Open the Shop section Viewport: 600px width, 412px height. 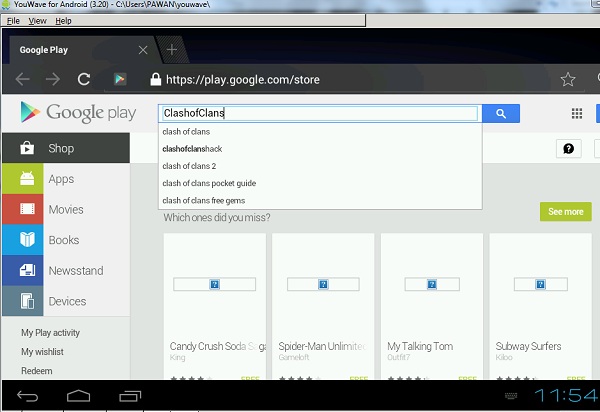click(66, 148)
